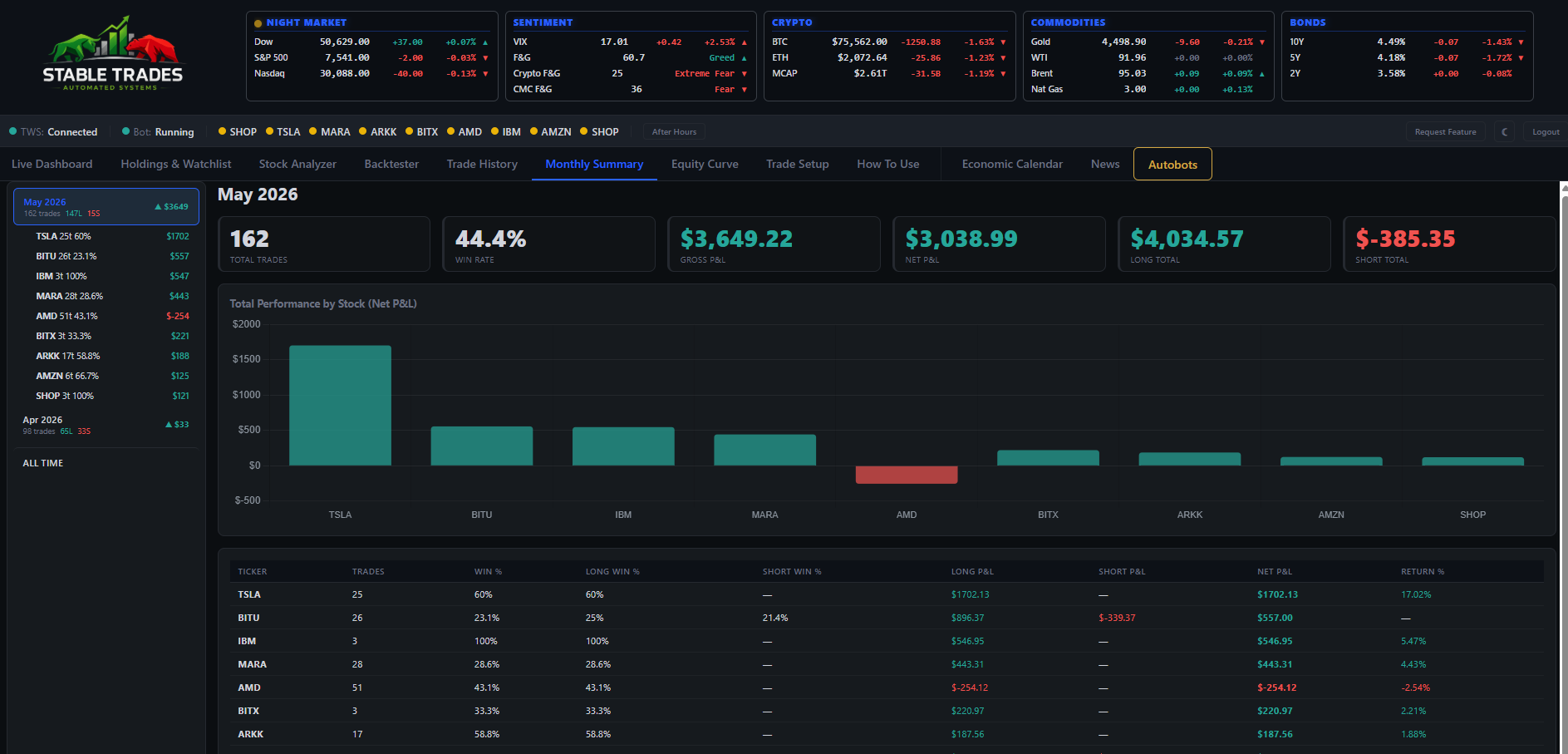Image resolution: width=1568 pixels, height=754 pixels.
Task: Switch to the News tab
Action: point(1105,164)
